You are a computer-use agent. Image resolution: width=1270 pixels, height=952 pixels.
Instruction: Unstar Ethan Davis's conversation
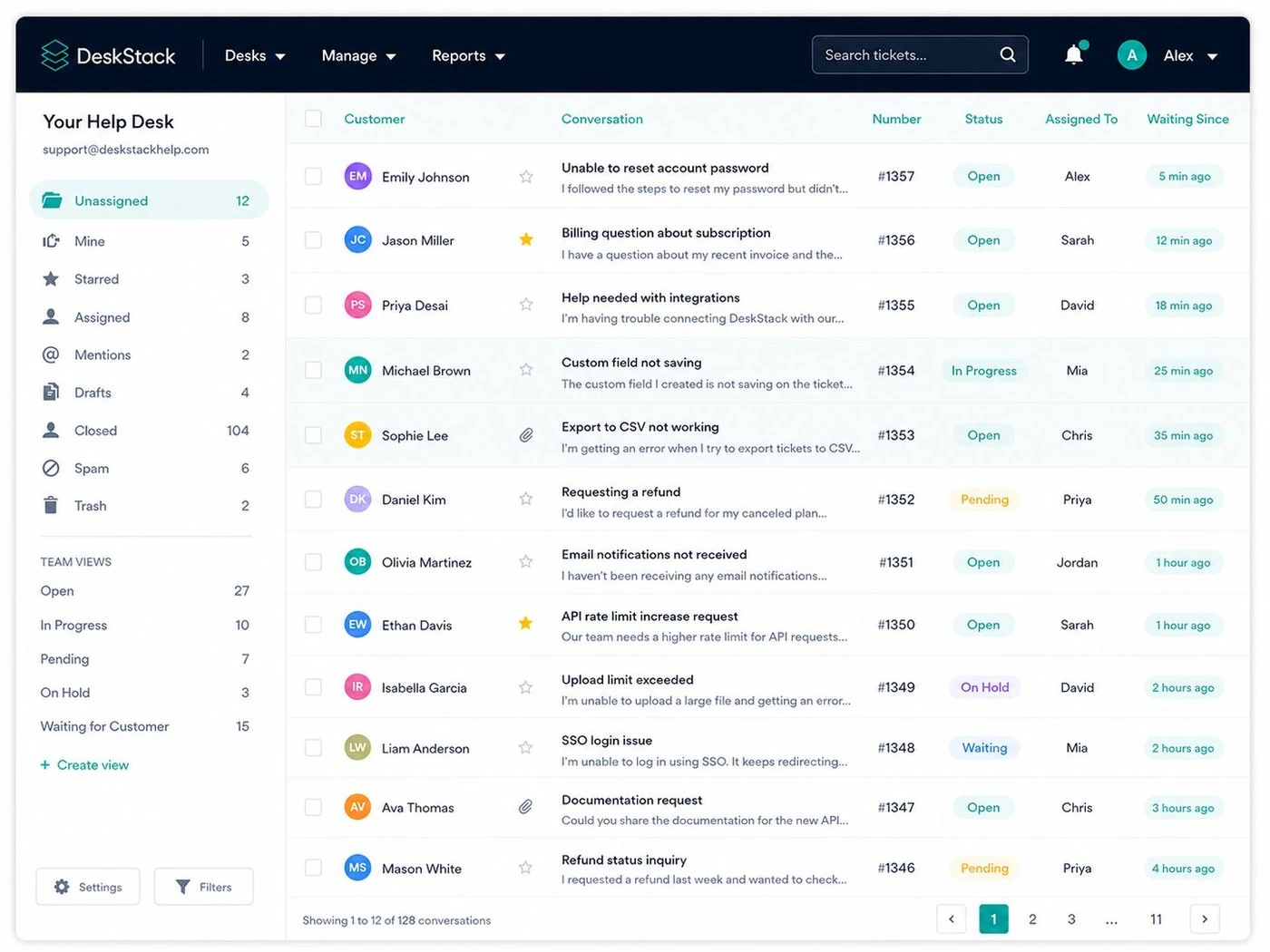pyautogui.click(x=526, y=623)
